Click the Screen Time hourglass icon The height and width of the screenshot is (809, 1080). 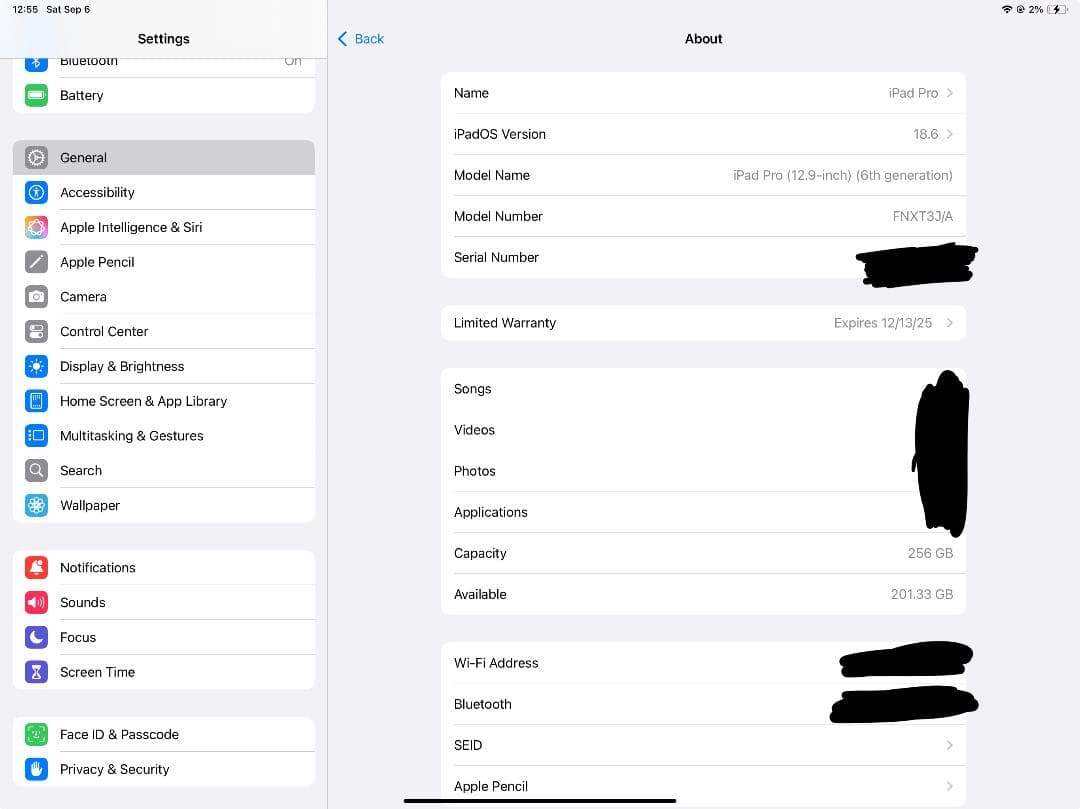pyautogui.click(x=36, y=672)
